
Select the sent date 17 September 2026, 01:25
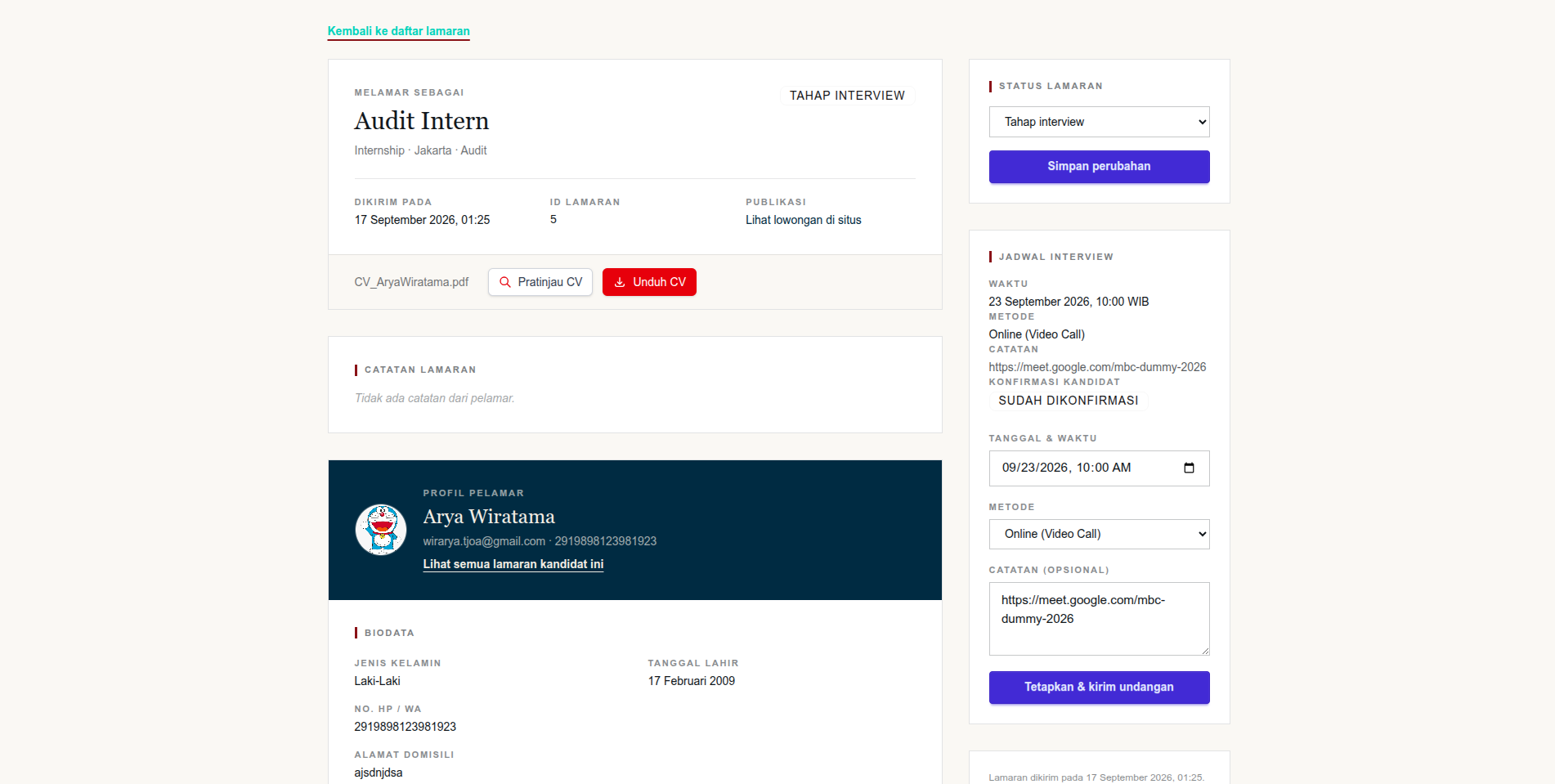pyautogui.click(x=422, y=220)
